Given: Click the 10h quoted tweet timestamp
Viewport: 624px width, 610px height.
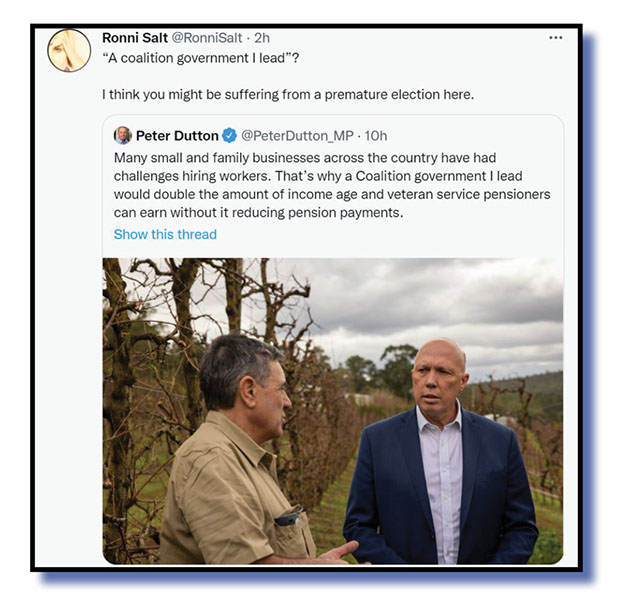Looking at the screenshot, I should point(376,135).
